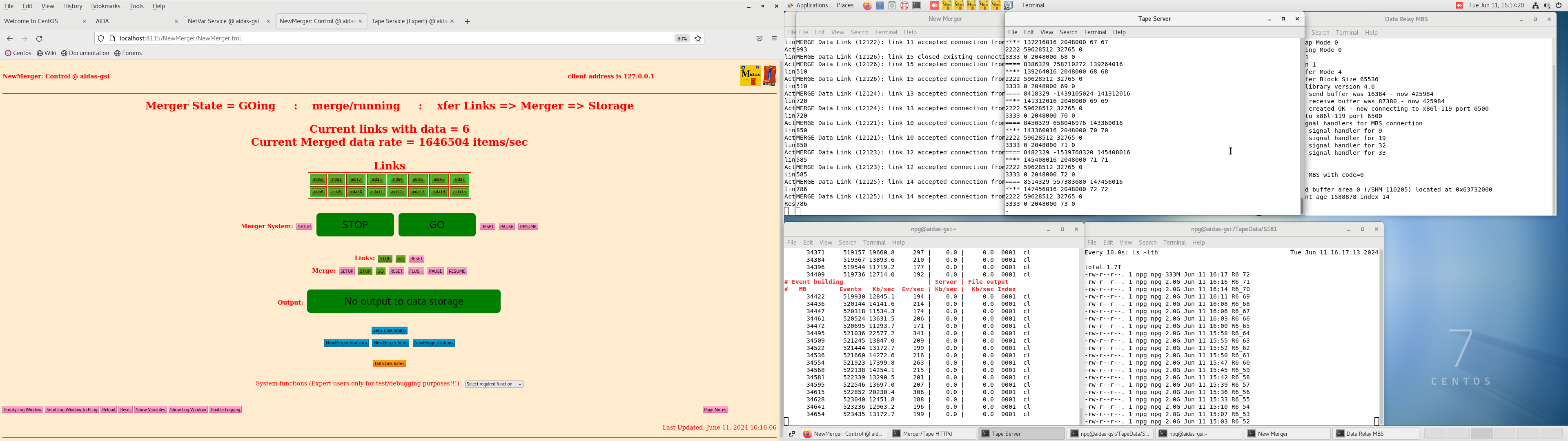Switch to NetVar Service browser tab
This screenshot has width=1568, height=441.
(223, 21)
